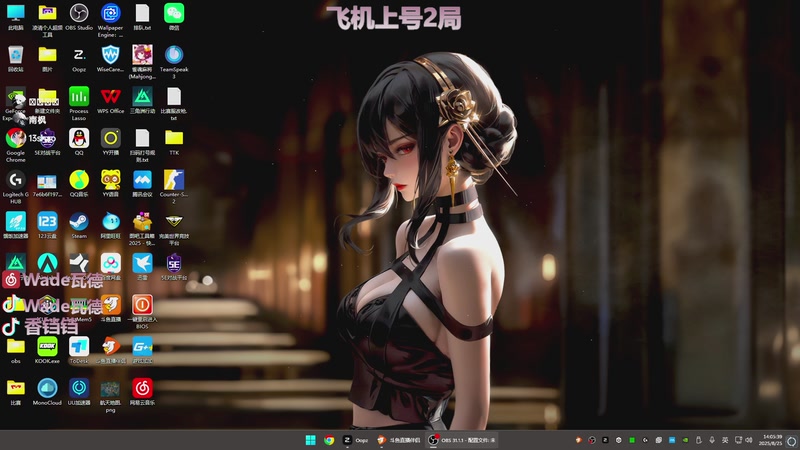Switch to Chrome in the taskbar
The image size is (800, 450).
(329, 440)
